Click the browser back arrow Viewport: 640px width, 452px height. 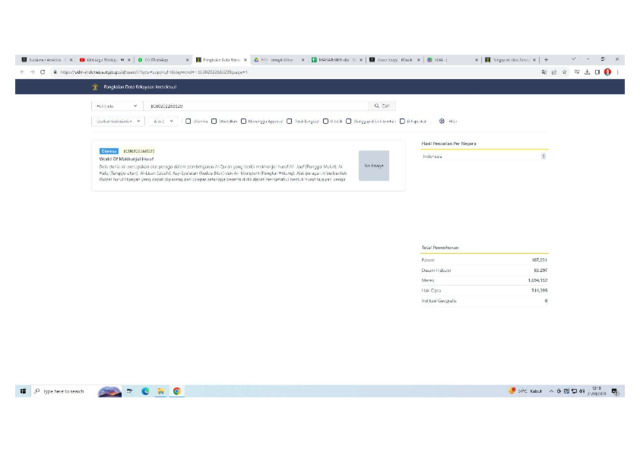(23, 72)
